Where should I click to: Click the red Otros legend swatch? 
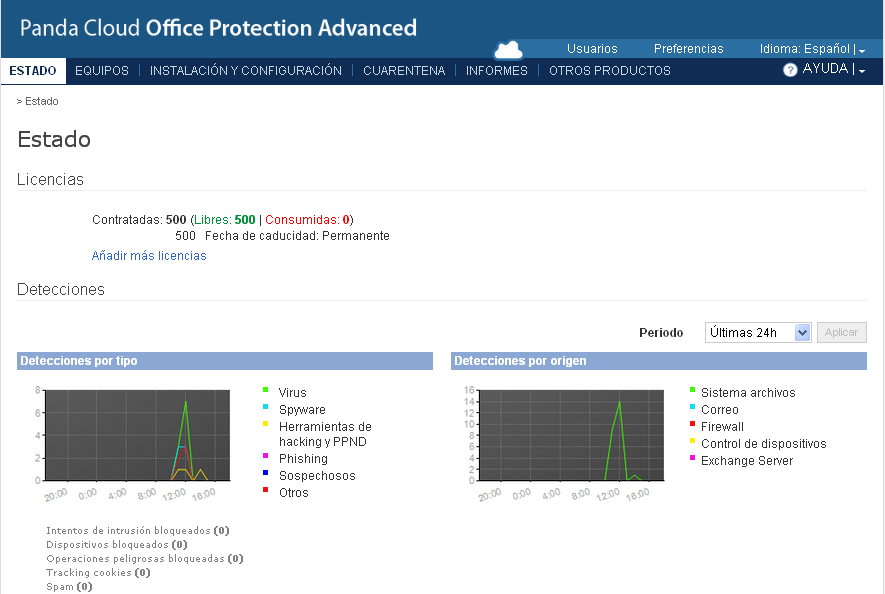pos(265,490)
